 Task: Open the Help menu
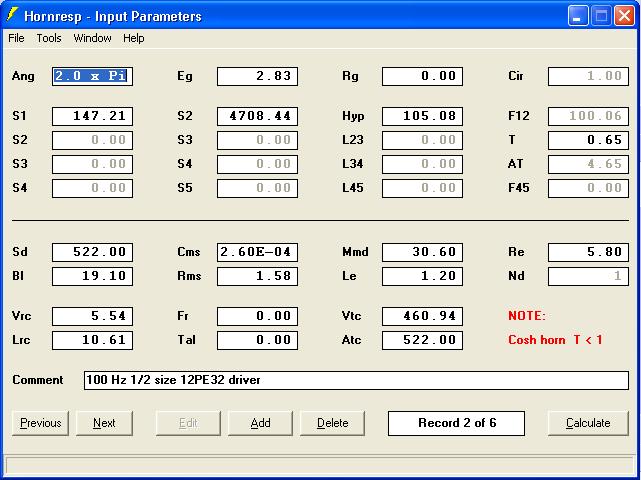pyautogui.click(x=134, y=38)
